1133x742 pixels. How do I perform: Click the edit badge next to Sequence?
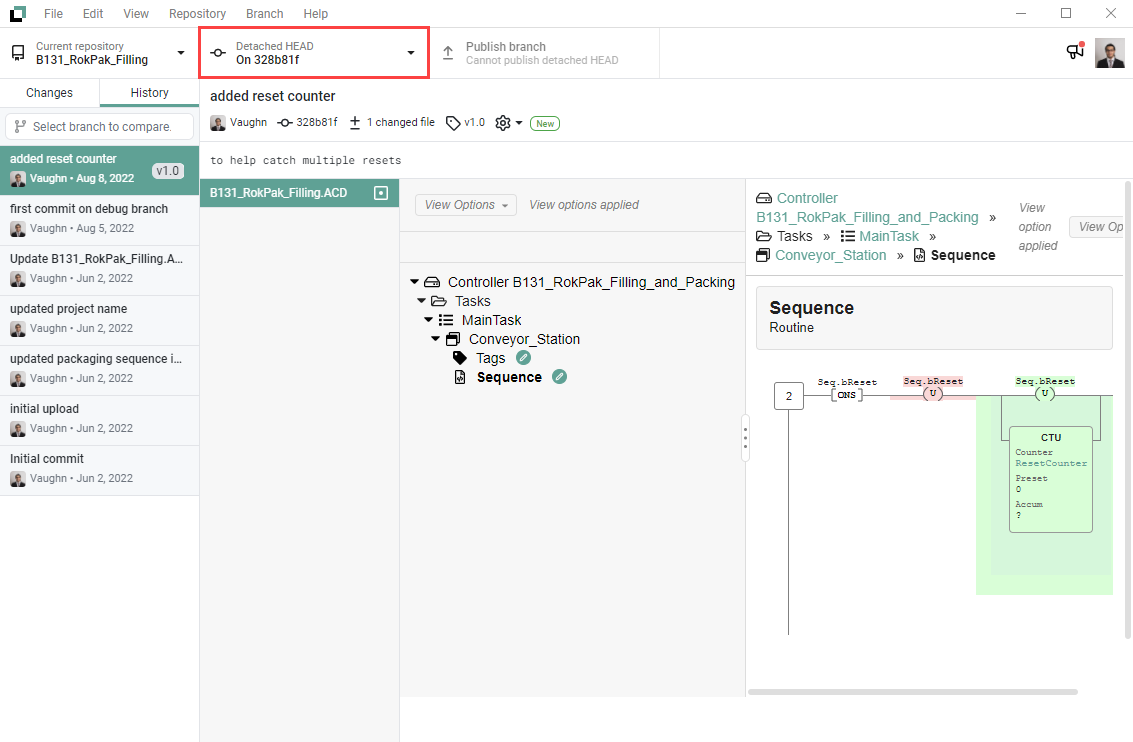[560, 377]
